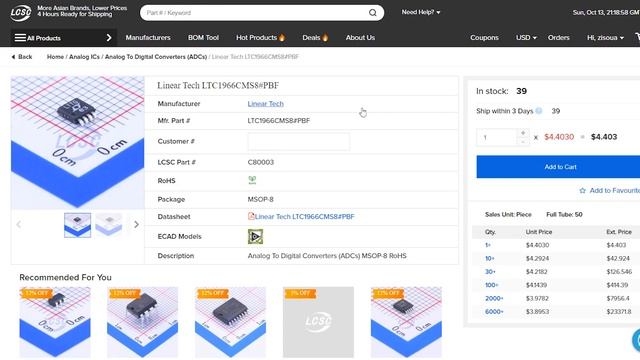This screenshot has height=360, width=640.
Task: Click into the Part # / Keyword search field
Action: [255, 13]
